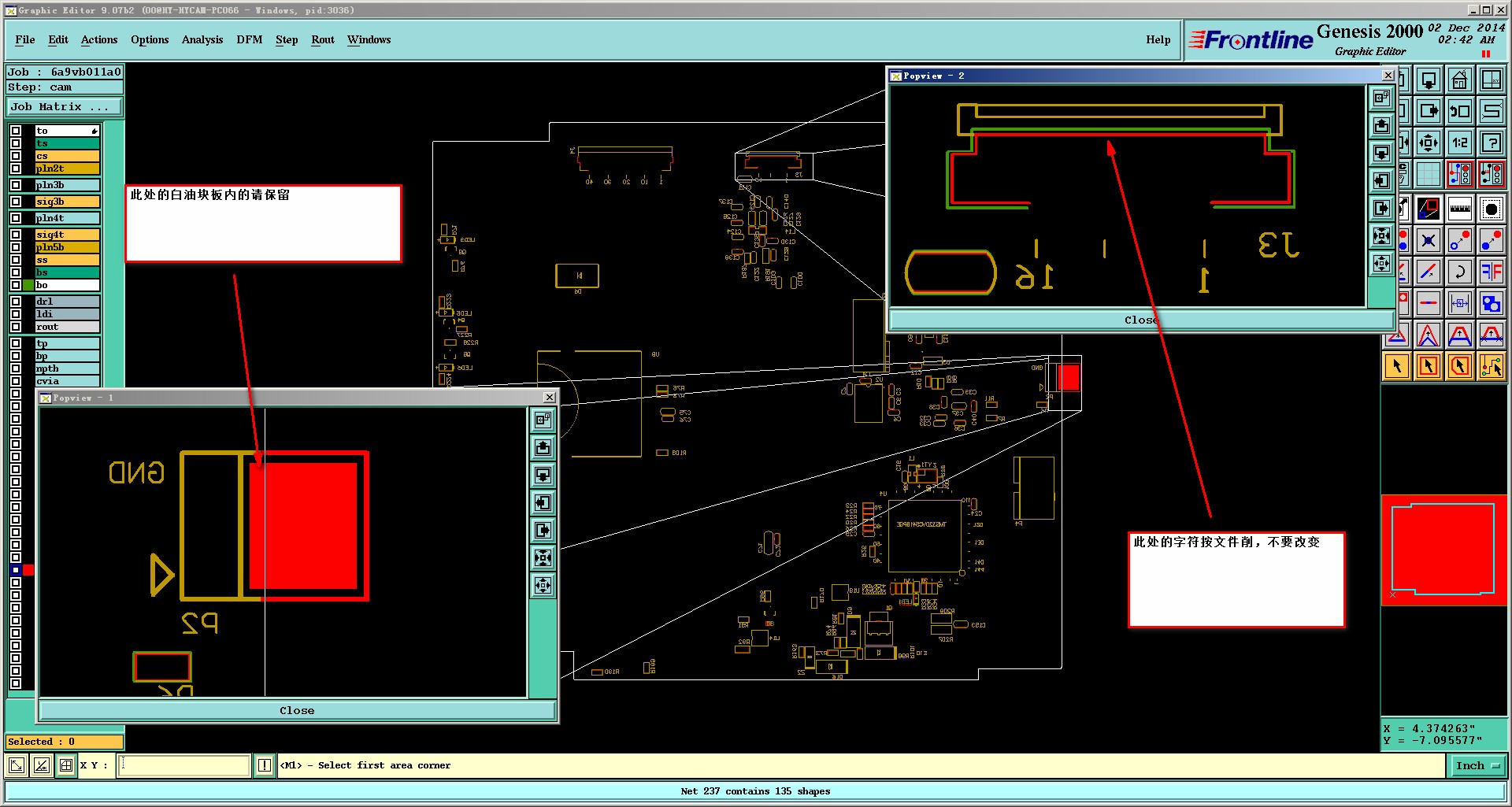The width and height of the screenshot is (1512, 807).
Task: Toggle checkbox for layer cs
Action: tap(16, 156)
